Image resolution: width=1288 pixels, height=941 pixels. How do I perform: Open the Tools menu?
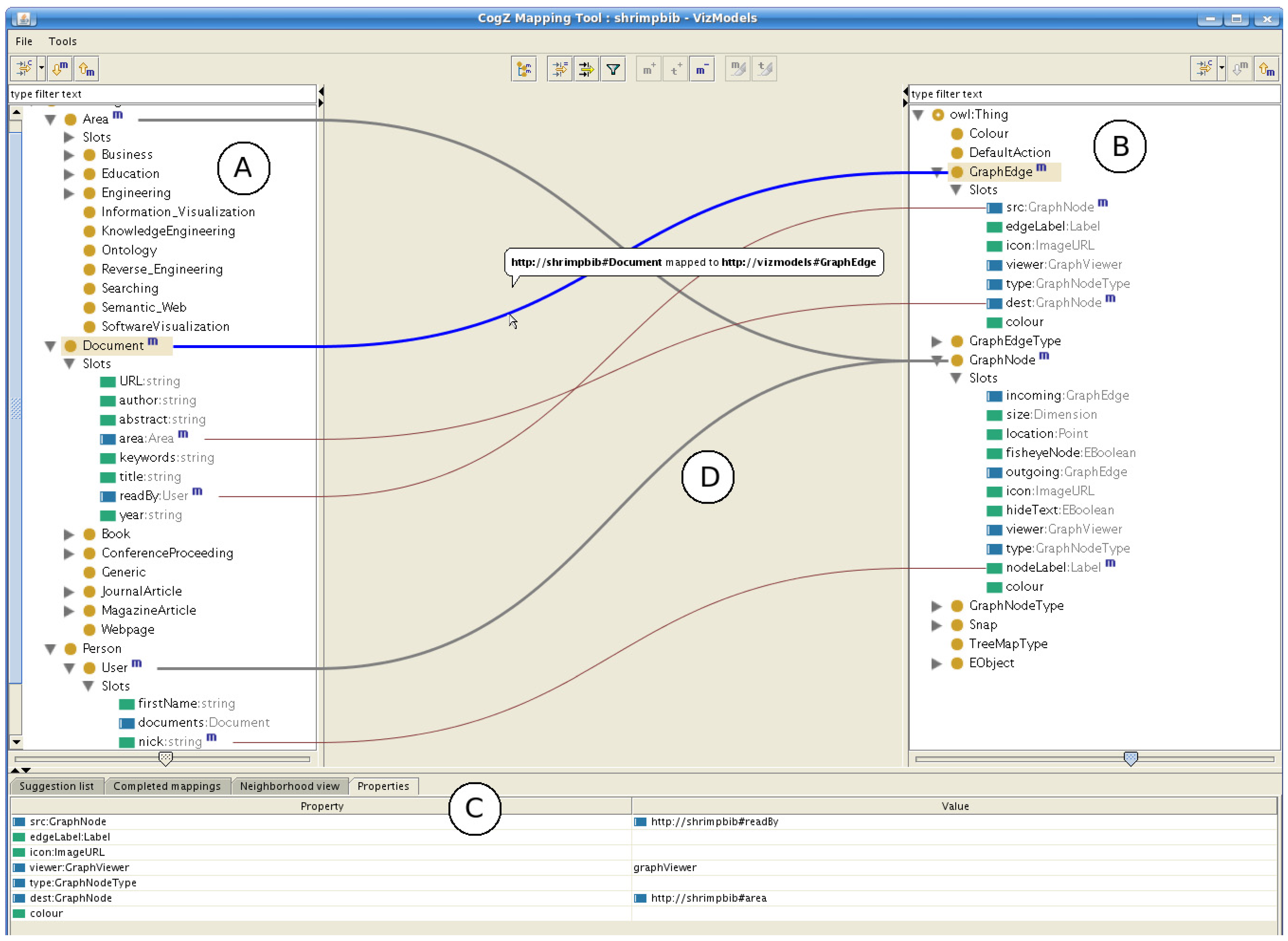click(62, 42)
